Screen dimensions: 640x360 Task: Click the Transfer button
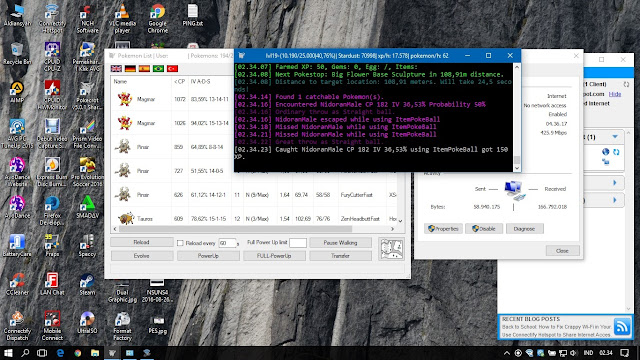tap(340, 256)
